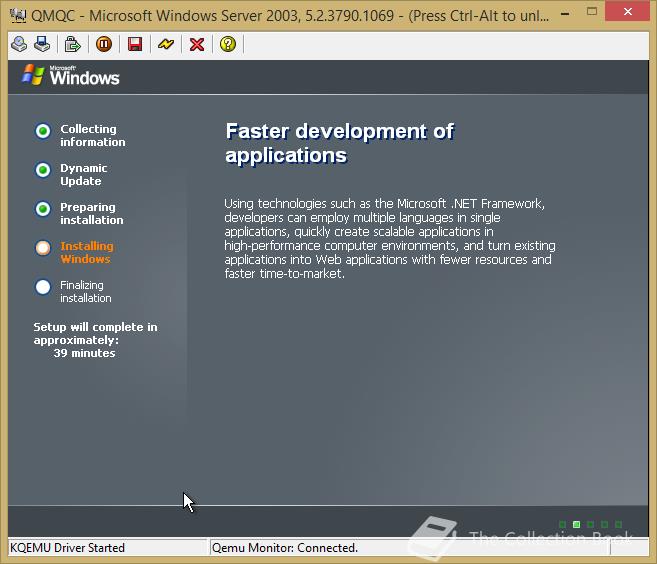The height and width of the screenshot is (564, 657).
Task: Minimize the QMQC window
Action: (565, 15)
